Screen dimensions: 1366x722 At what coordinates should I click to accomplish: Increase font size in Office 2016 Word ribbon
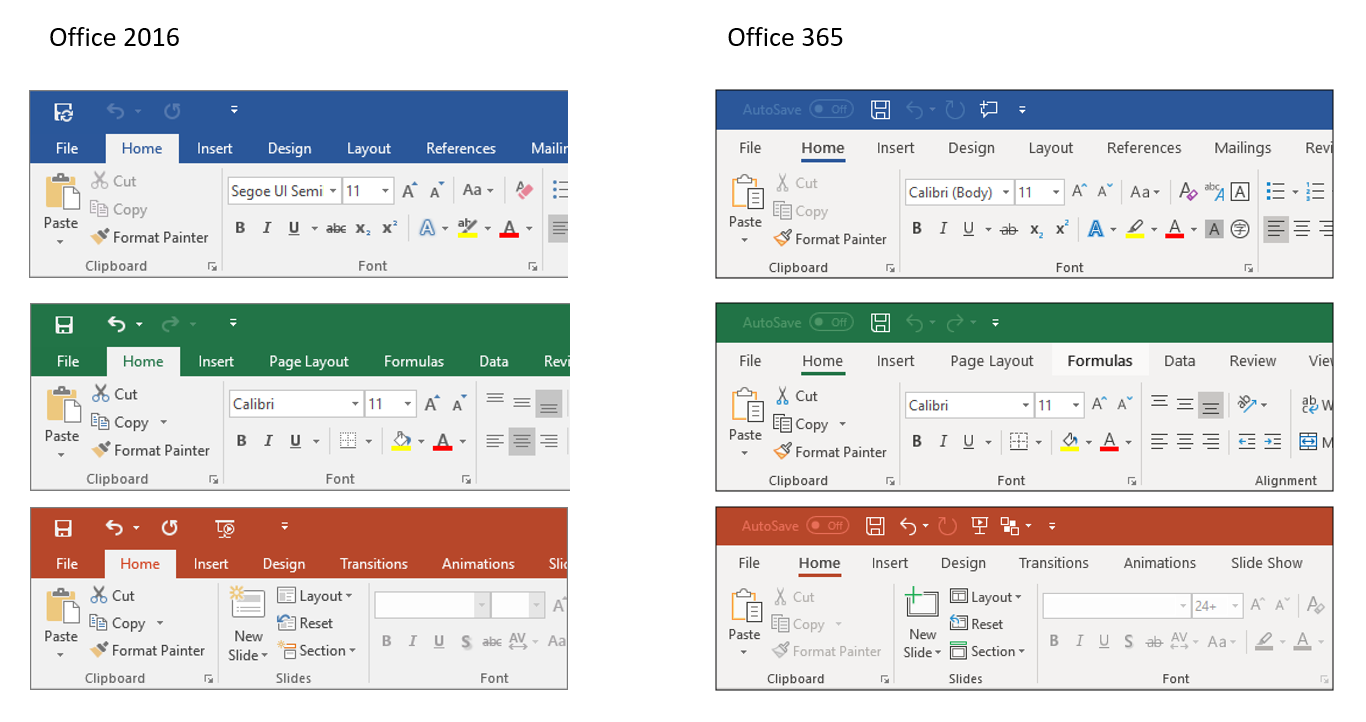coord(409,190)
